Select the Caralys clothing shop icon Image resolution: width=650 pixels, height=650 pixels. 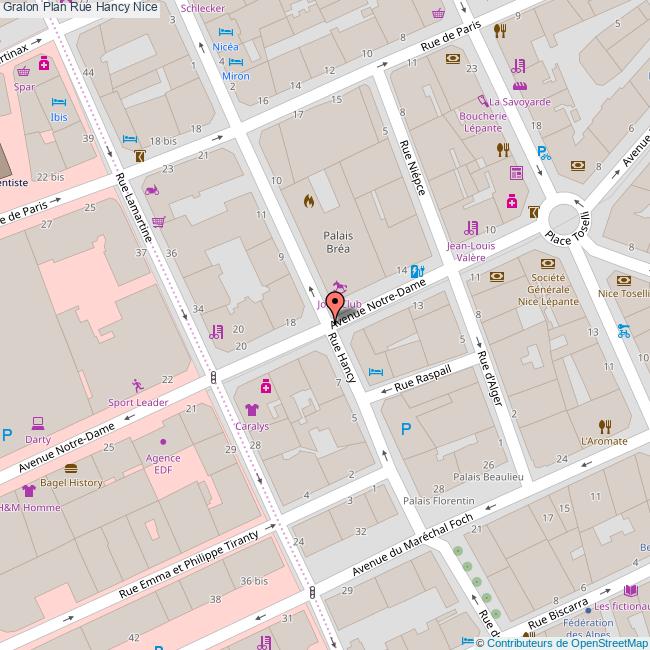click(x=250, y=409)
